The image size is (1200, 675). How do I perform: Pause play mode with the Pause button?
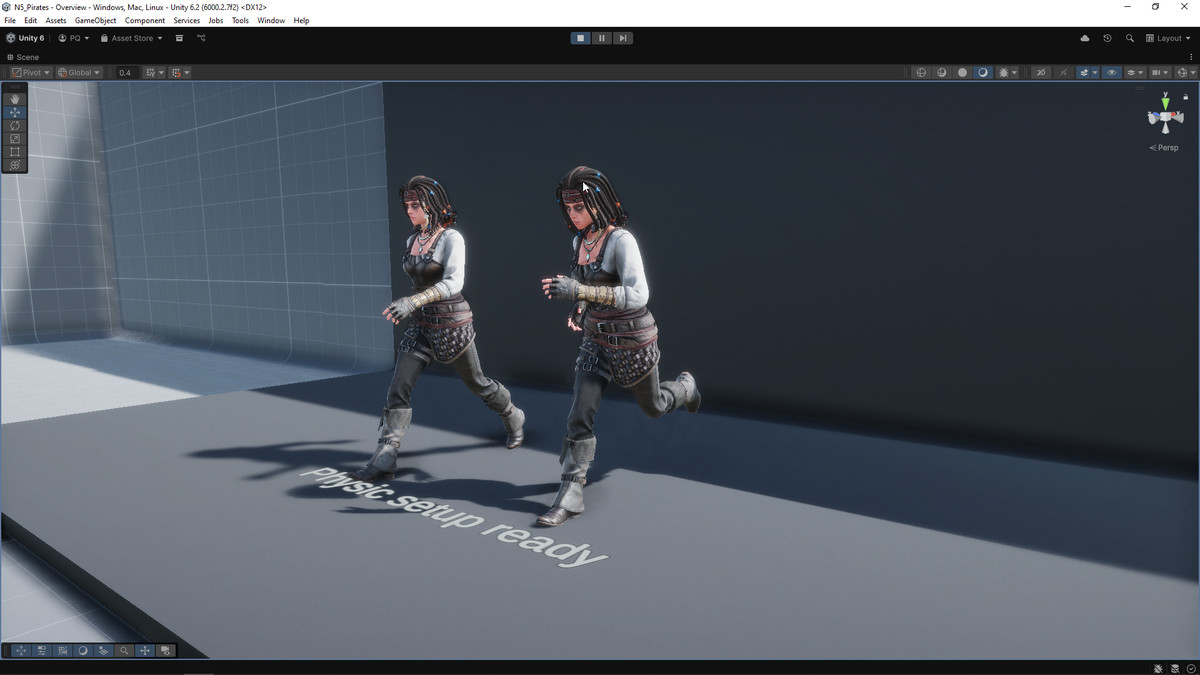point(601,38)
